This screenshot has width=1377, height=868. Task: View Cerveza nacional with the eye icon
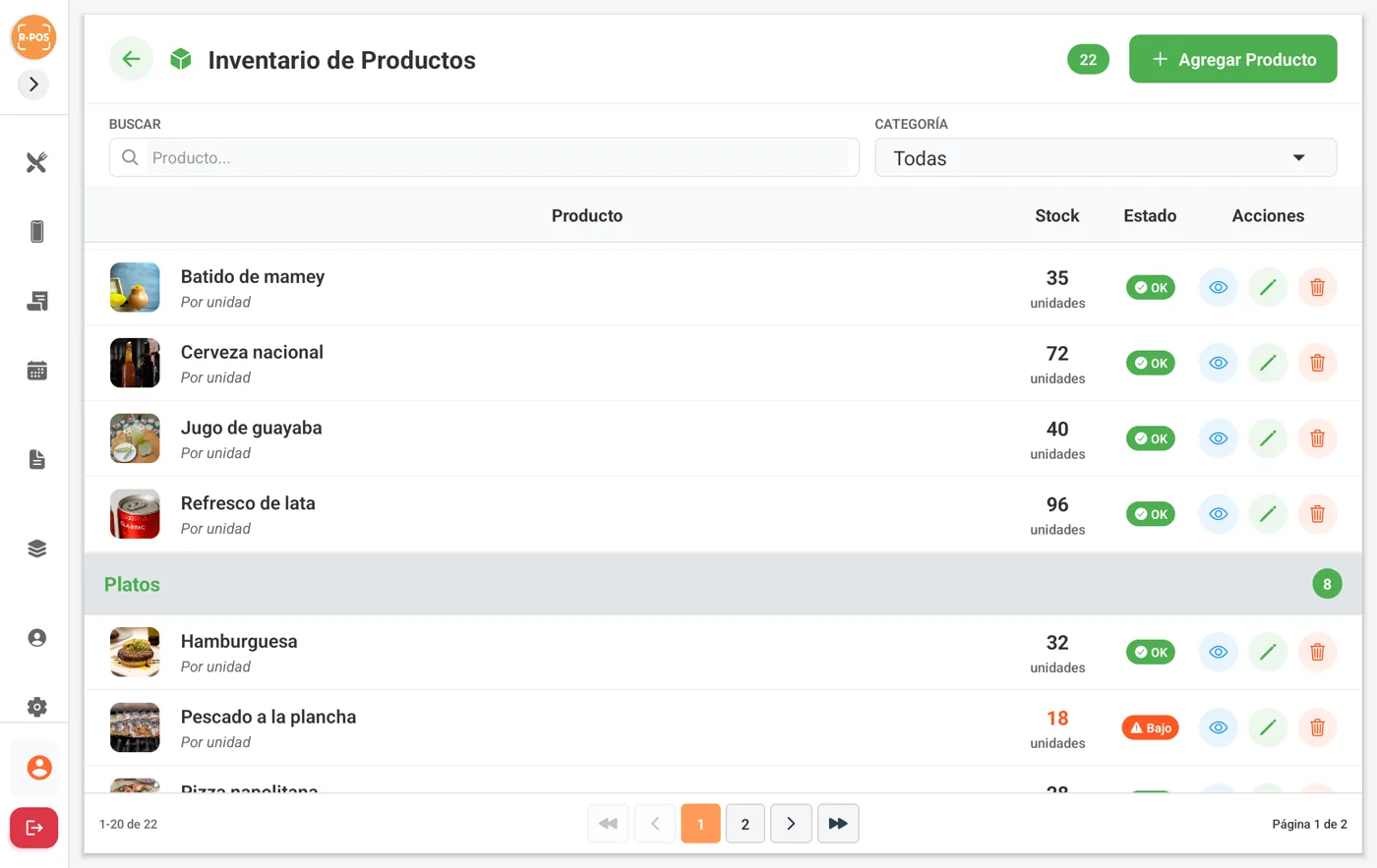[x=1218, y=363]
